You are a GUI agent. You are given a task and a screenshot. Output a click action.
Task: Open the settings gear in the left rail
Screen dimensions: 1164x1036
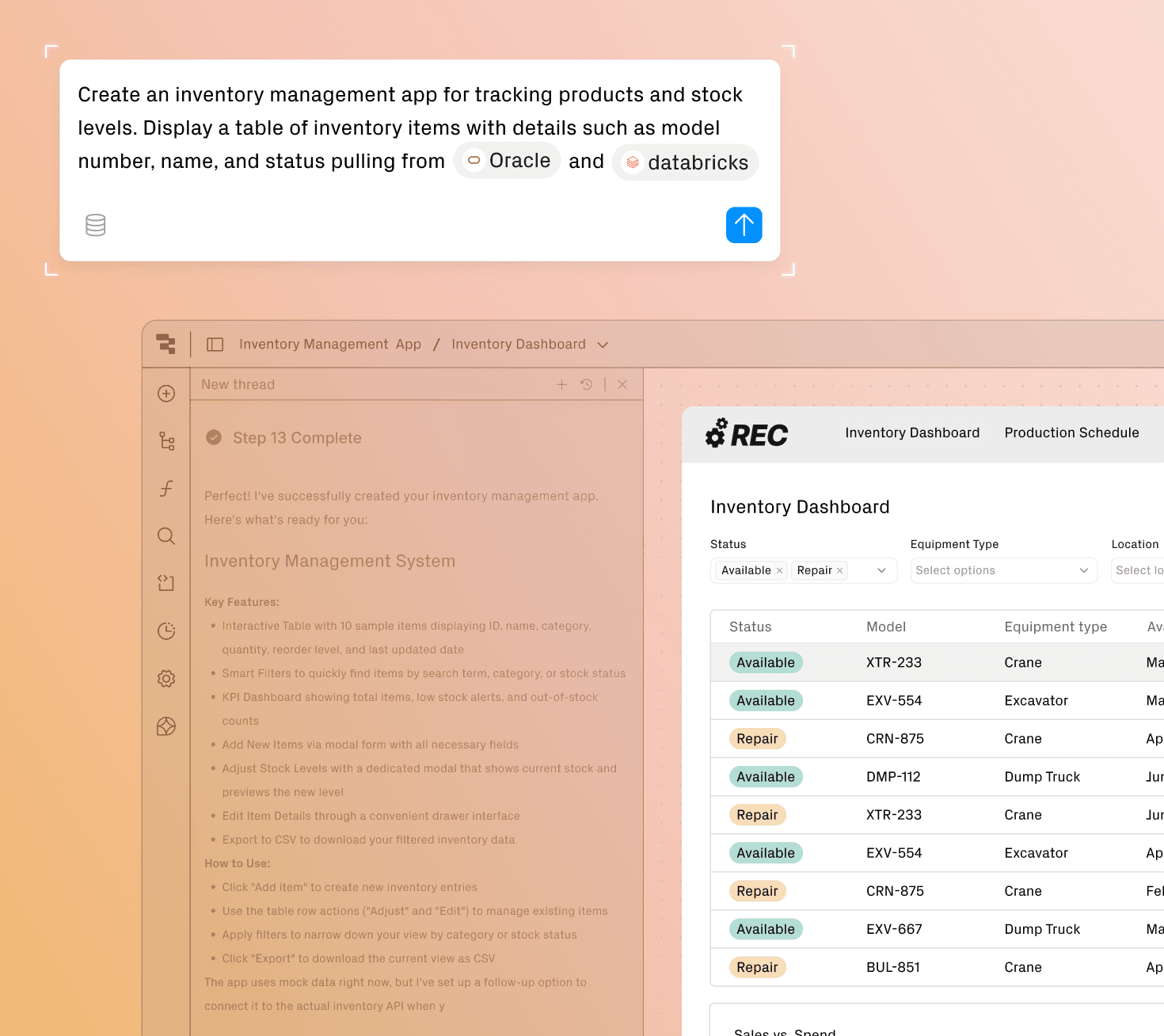pos(166,679)
